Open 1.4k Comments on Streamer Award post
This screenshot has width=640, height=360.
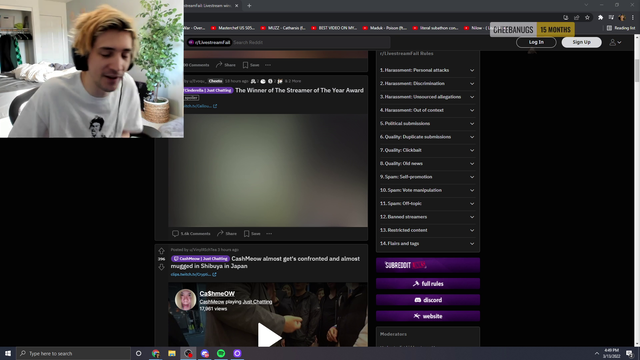(x=191, y=233)
